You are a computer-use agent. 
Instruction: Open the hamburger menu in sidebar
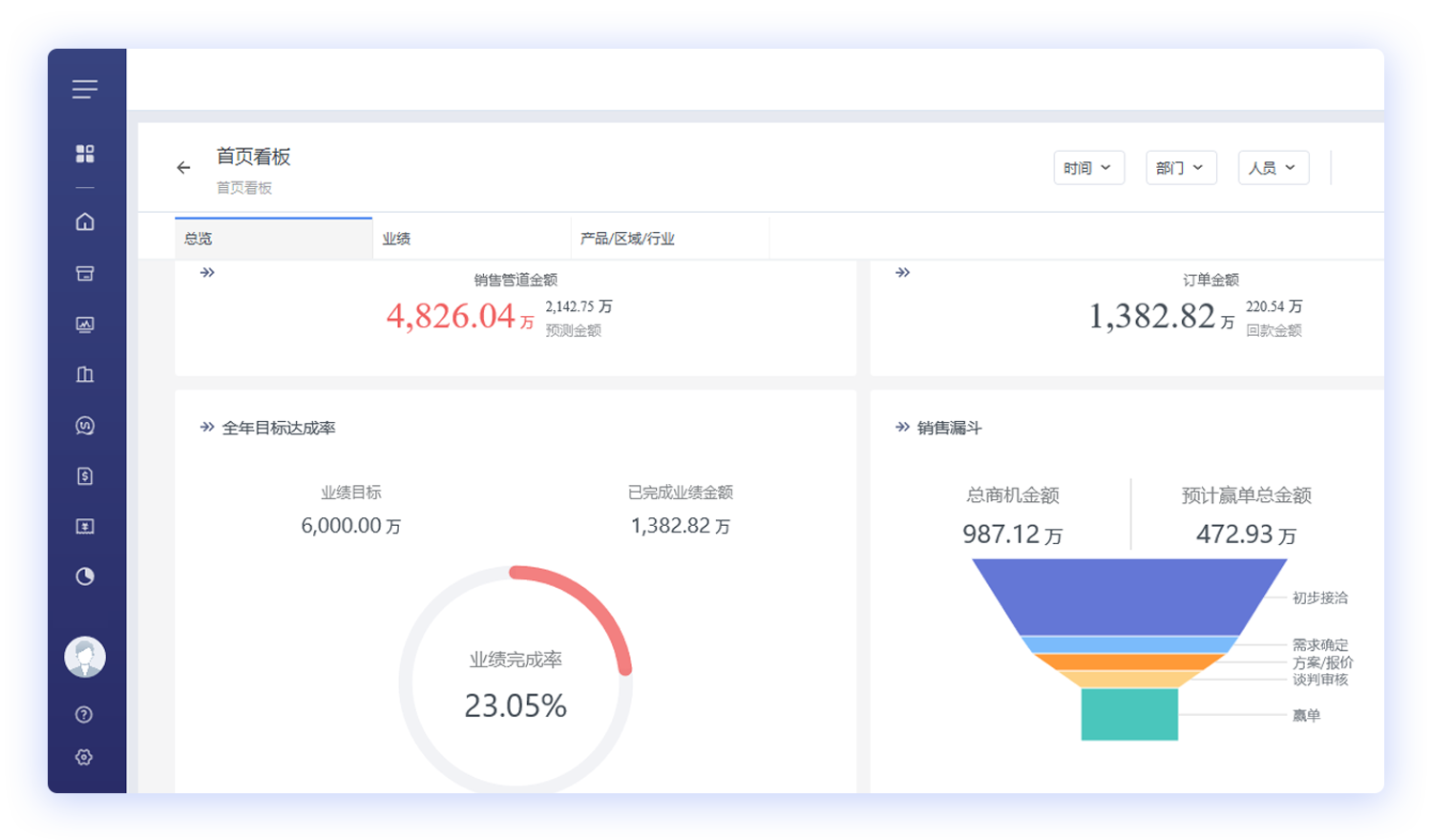tap(85, 89)
